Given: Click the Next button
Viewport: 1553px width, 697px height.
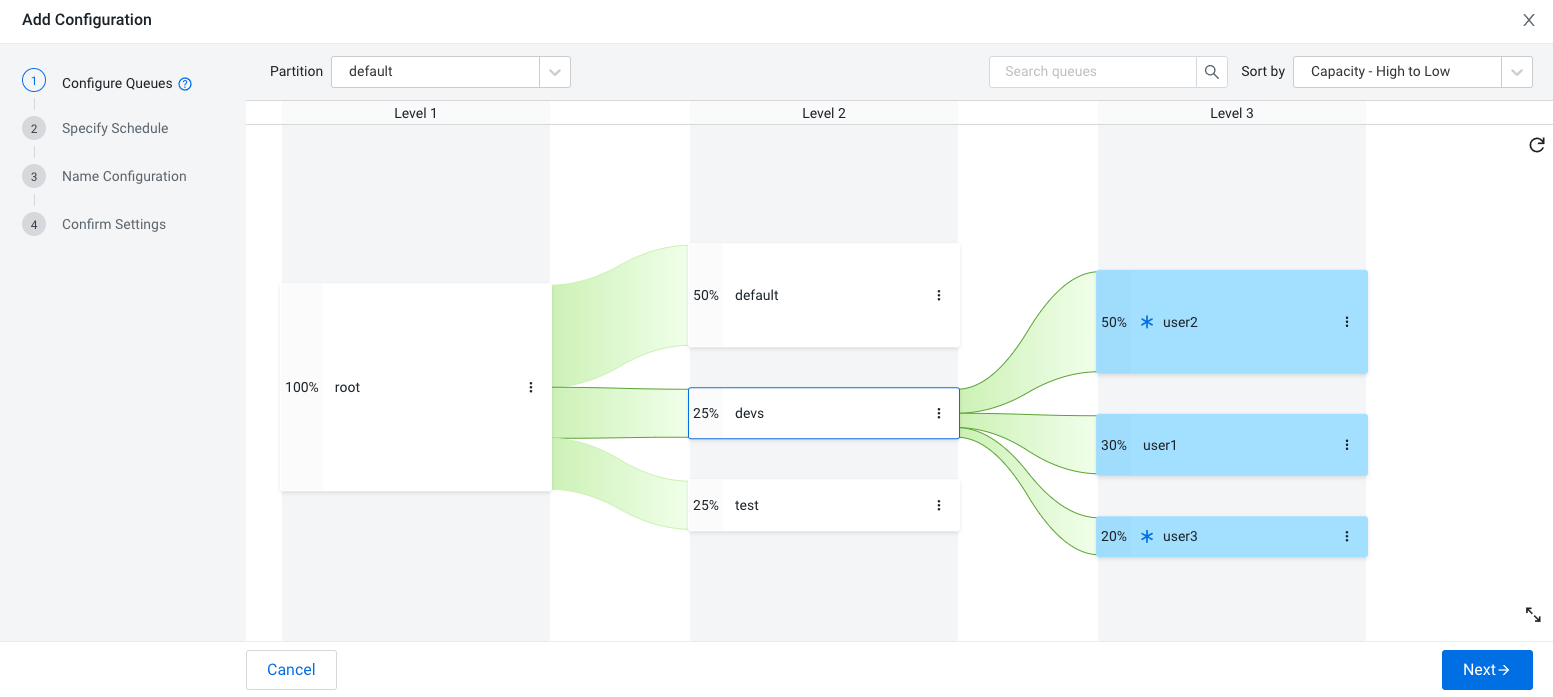Looking at the screenshot, I should pyautogui.click(x=1487, y=670).
